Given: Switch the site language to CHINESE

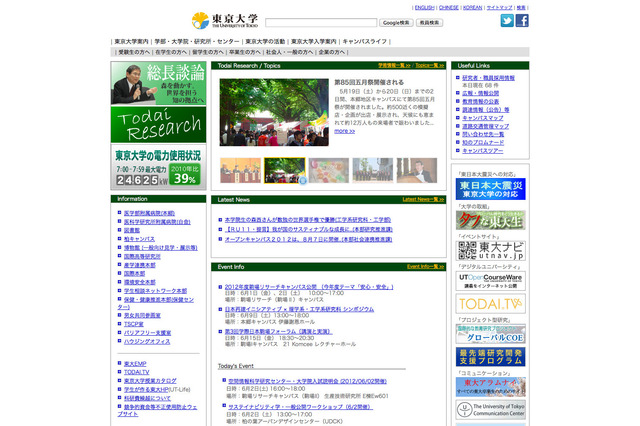Looking at the screenshot, I should click(x=449, y=8).
